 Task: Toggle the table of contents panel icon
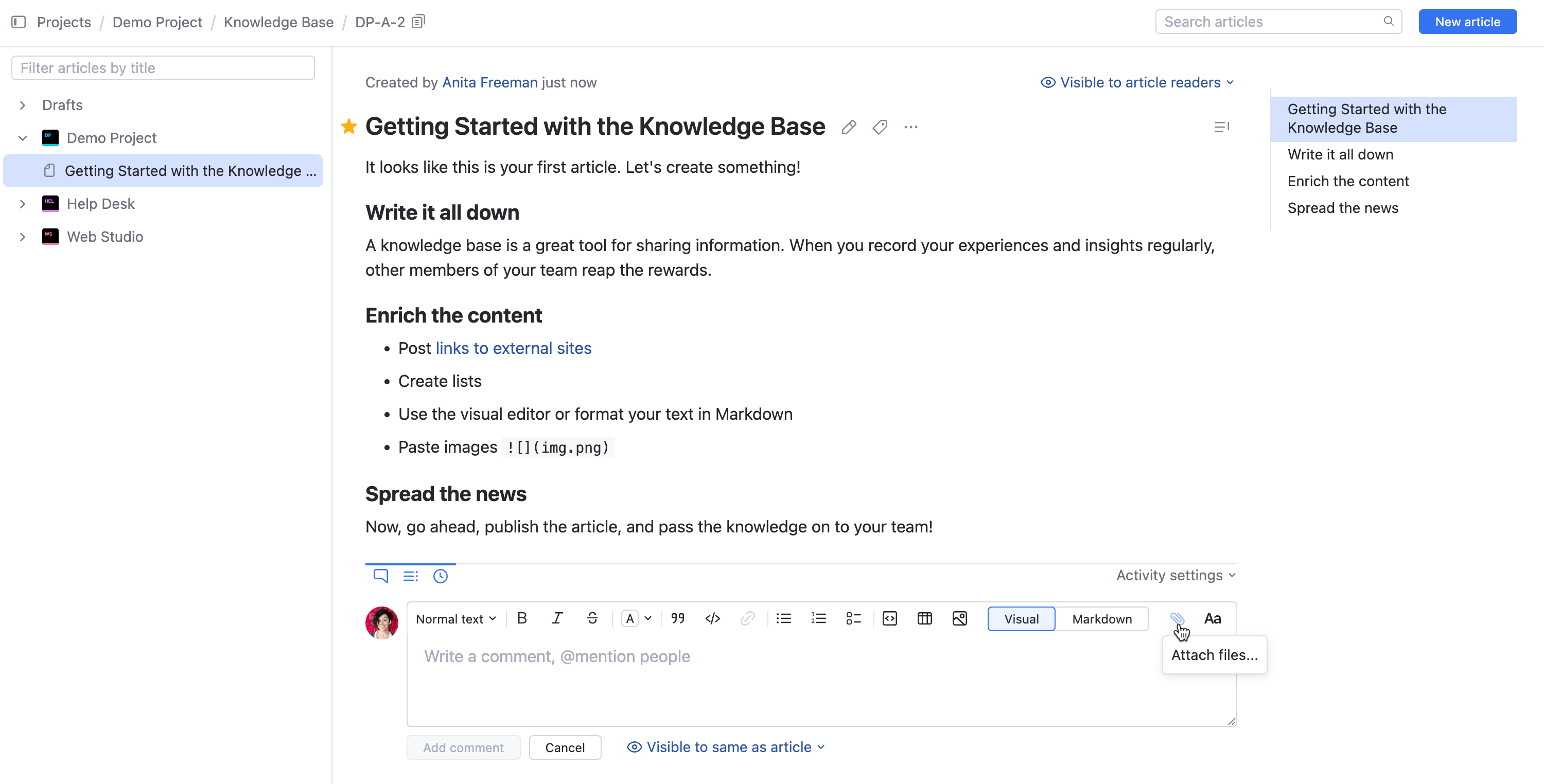click(1221, 127)
